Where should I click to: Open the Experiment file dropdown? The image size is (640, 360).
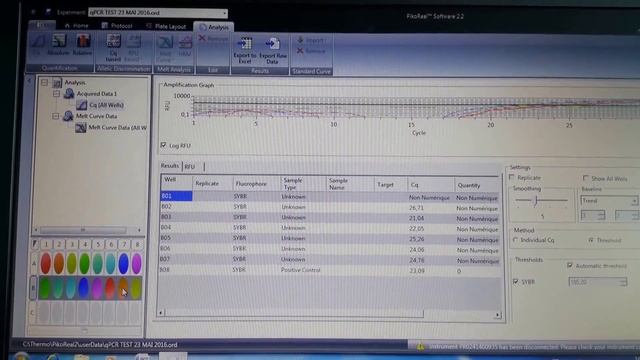coord(224,13)
